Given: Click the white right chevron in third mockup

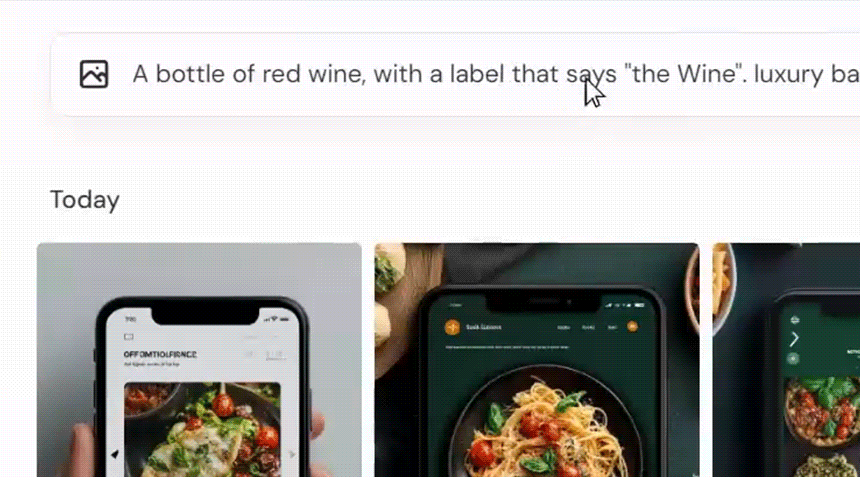Looking at the screenshot, I should pyautogui.click(x=794, y=339).
